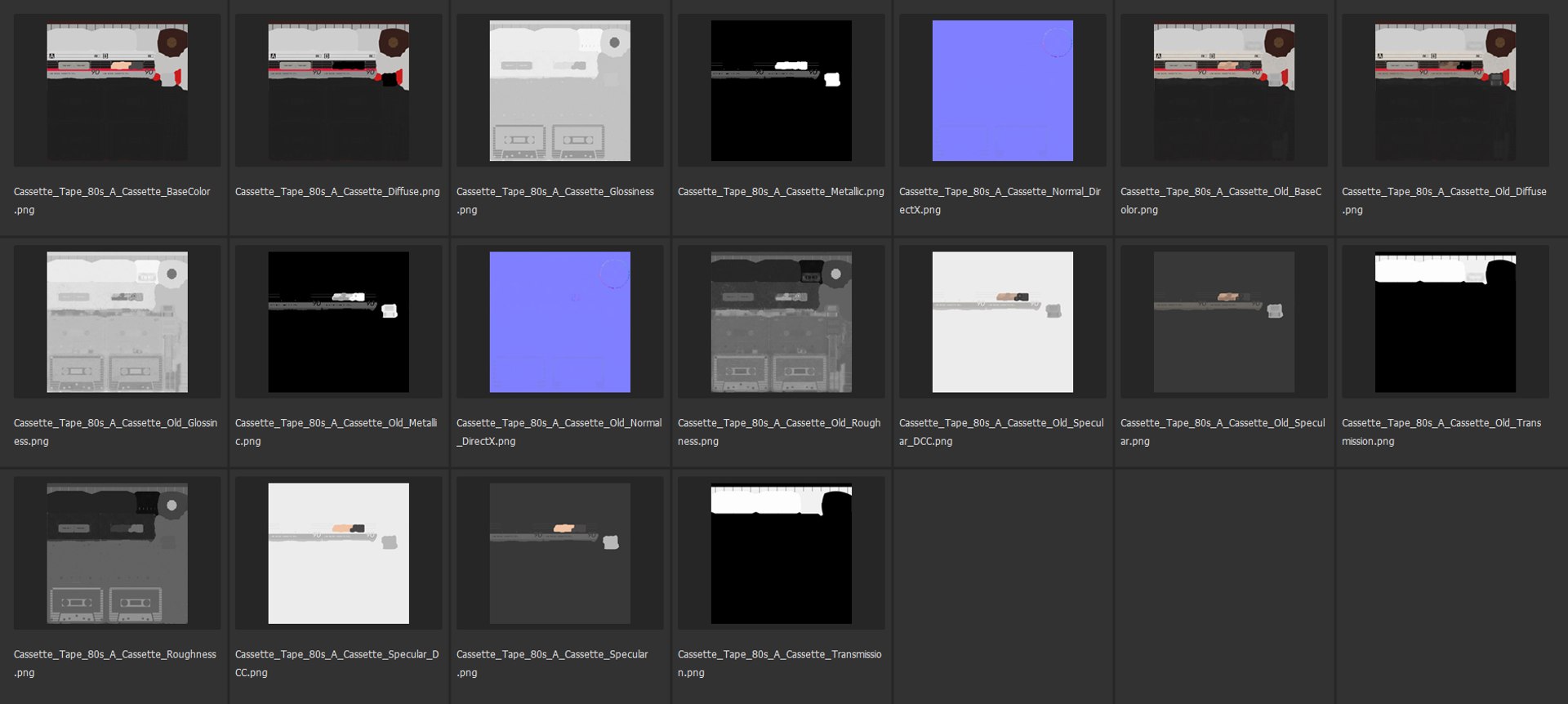The width and height of the screenshot is (1568, 704).
Task: Select the Cassette_Tape_80s_A_Cassette_Normal_DirectX.png filename
Action: (x=1000, y=201)
